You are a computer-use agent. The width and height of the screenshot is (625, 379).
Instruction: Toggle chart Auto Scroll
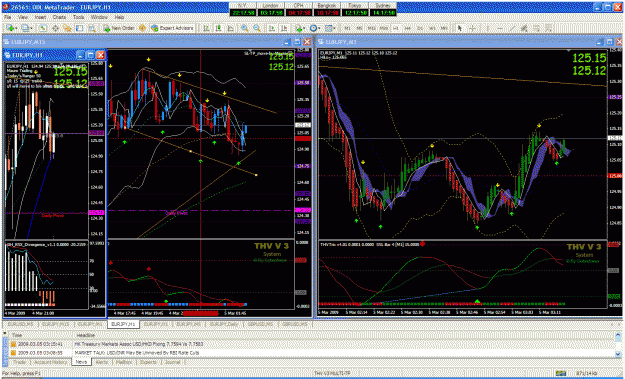(272, 28)
